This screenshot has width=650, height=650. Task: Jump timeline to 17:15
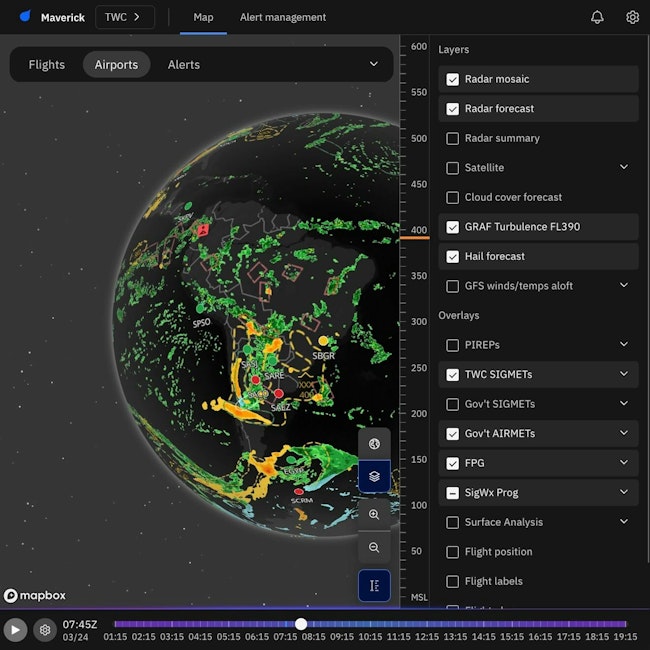coord(568,636)
